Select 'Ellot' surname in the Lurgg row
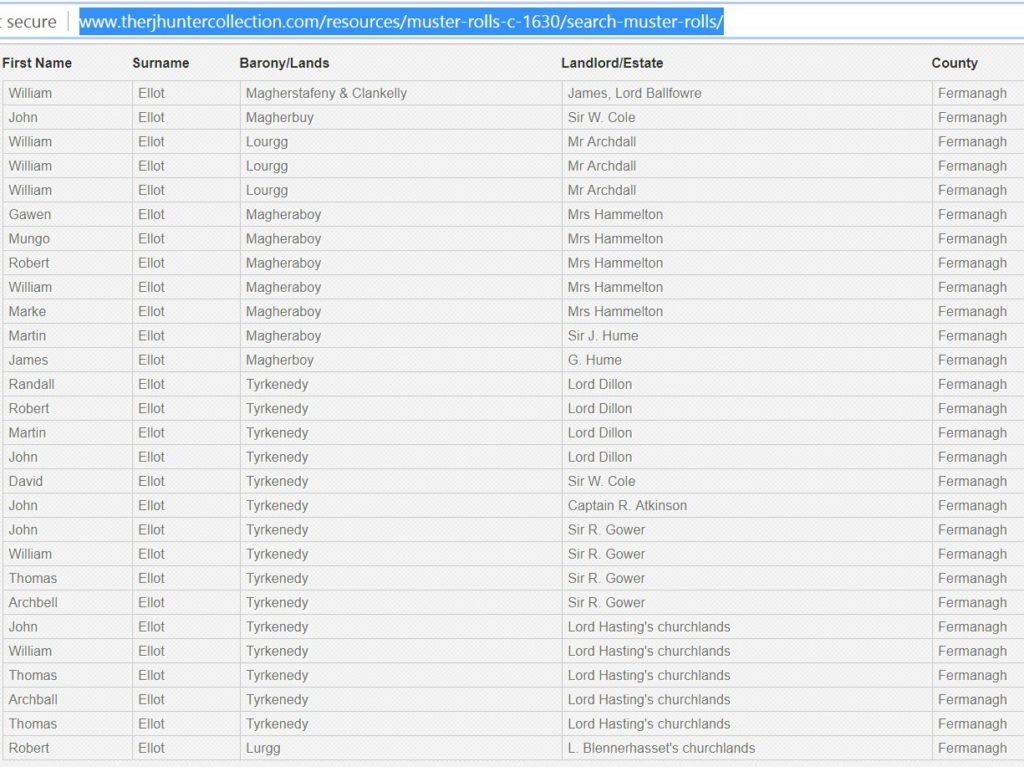Image resolution: width=1024 pixels, height=767 pixels. click(151, 748)
